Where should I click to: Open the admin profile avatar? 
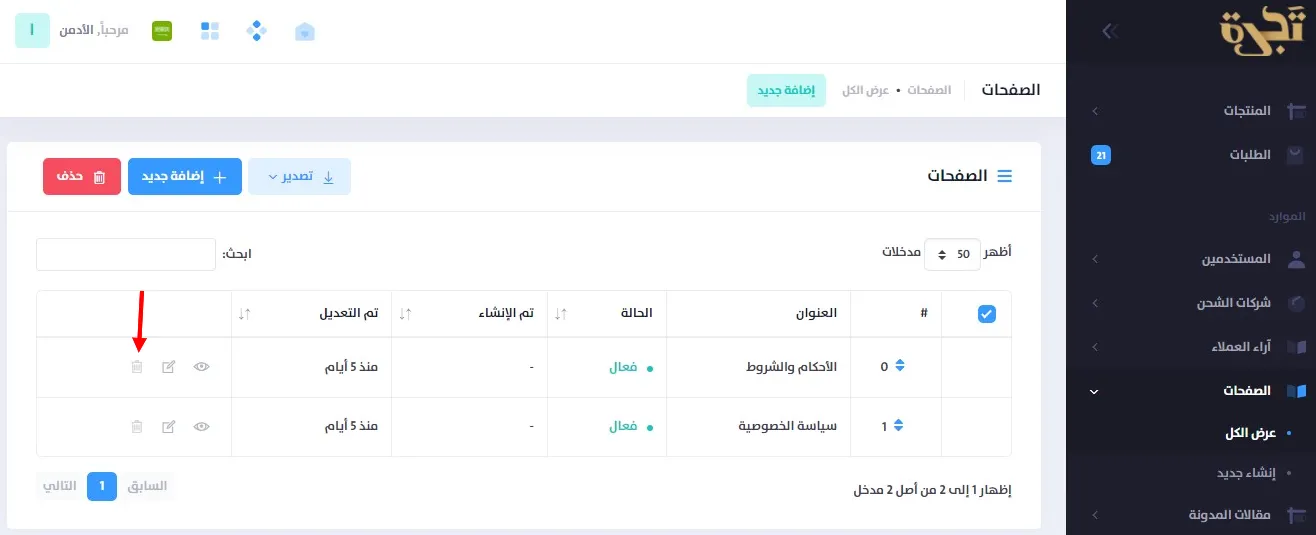32,31
